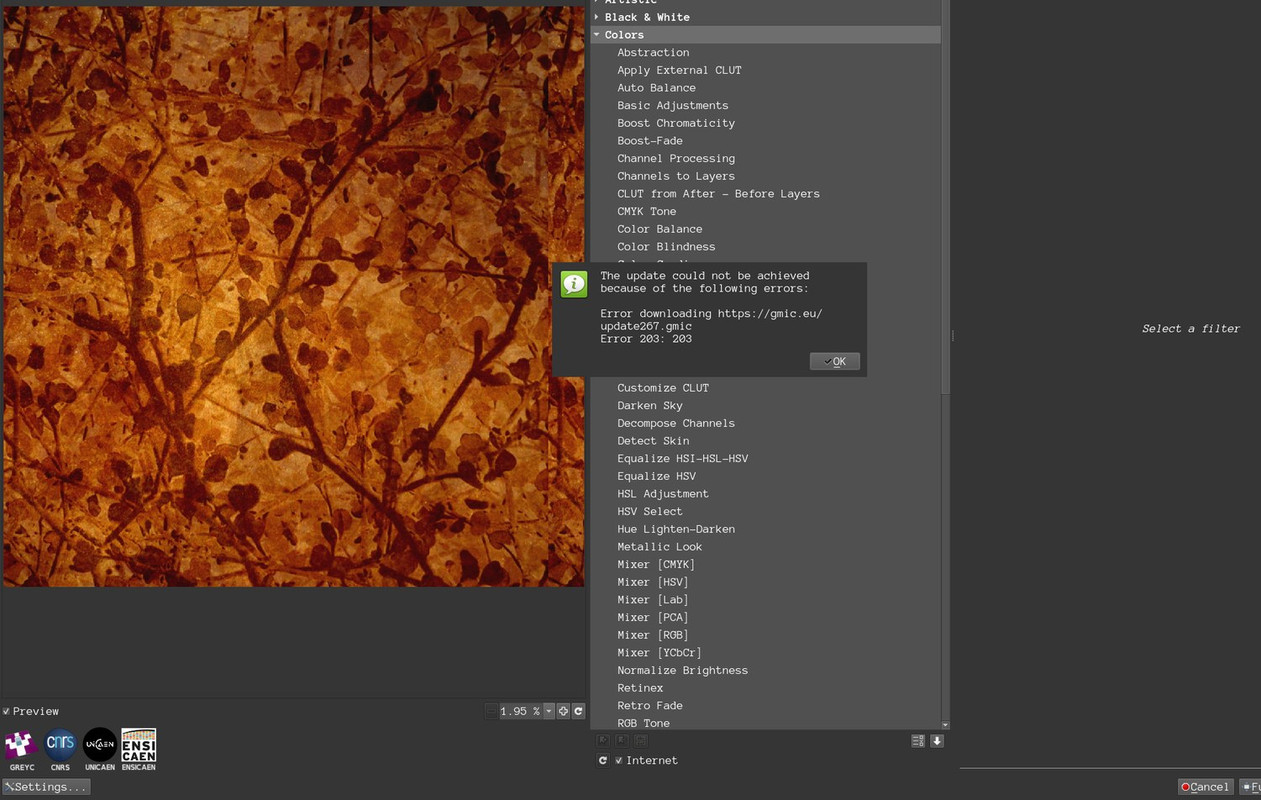Select the RGB Tone filter
Image resolution: width=1261 pixels, height=800 pixels.
point(643,723)
